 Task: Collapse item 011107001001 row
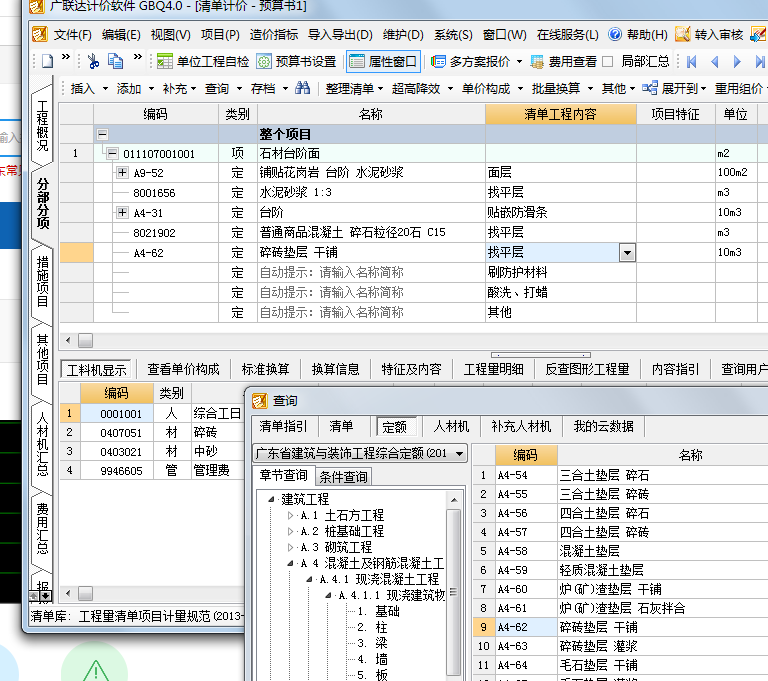coord(112,153)
